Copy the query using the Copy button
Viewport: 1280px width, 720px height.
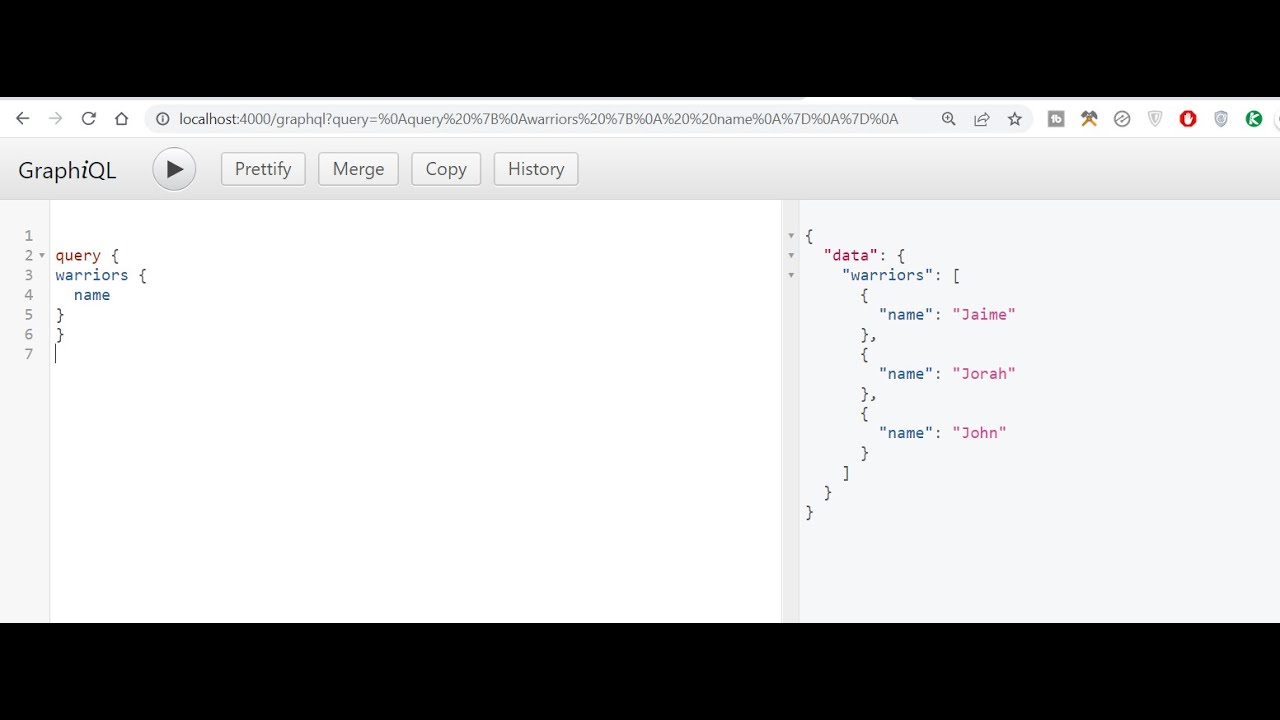click(446, 169)
